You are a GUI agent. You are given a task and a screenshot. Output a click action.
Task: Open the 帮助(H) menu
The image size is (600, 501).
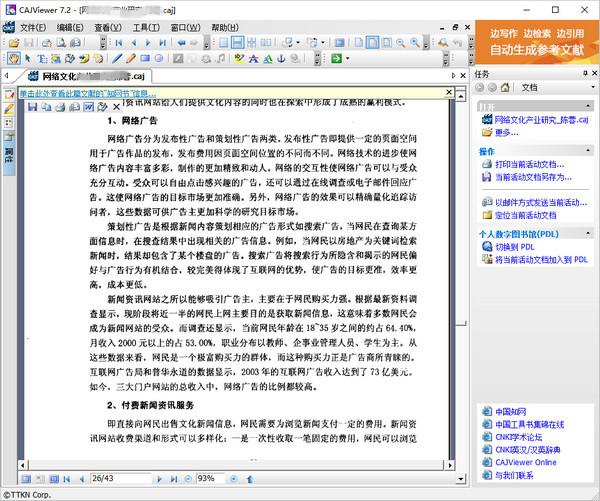click(x=225, y=28)
